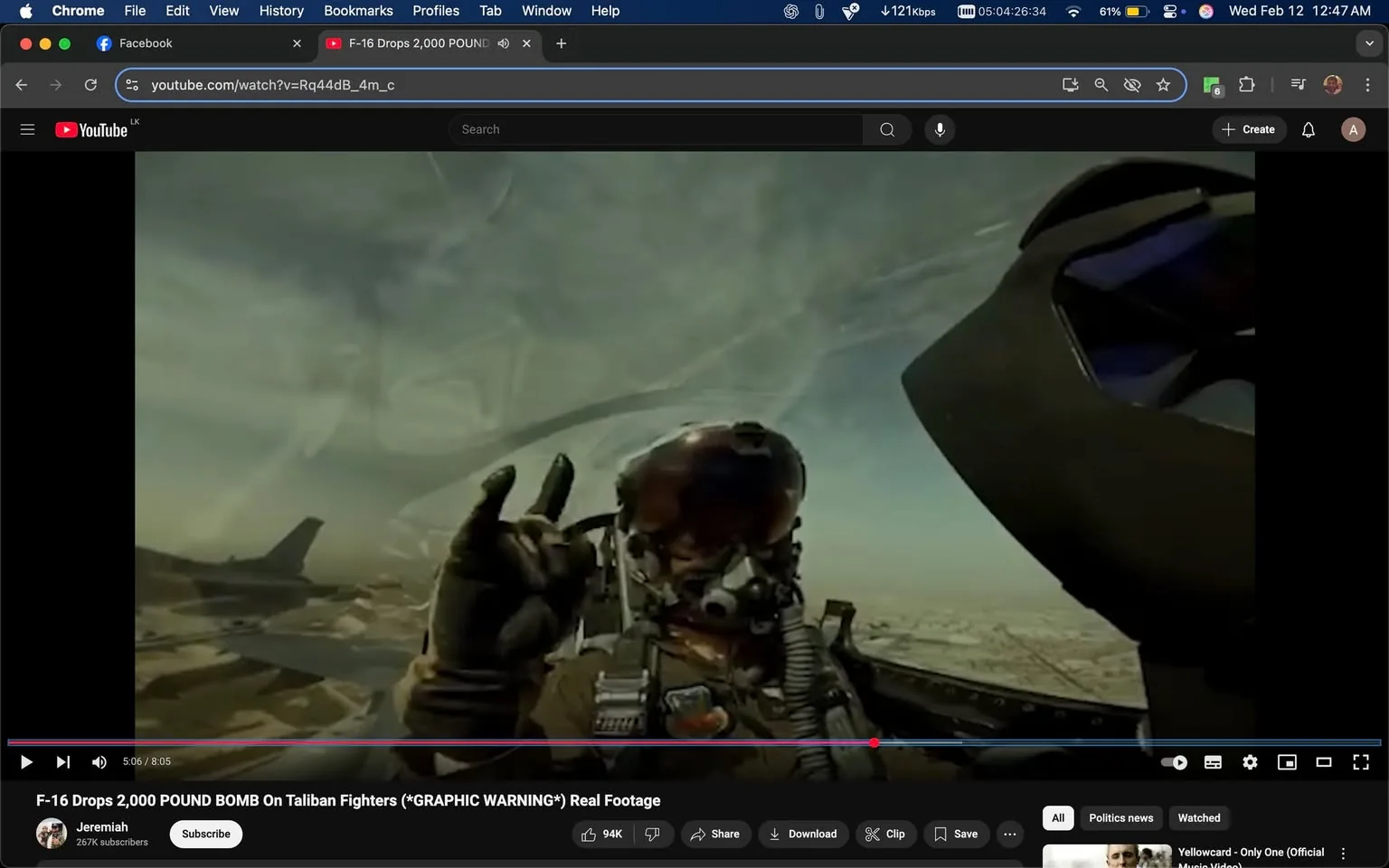Viewport: 1389px width, 868px height.
Task: Open Chrome's three-dot browser menu
Action: pyautogui.click(x=1368, y=84)
